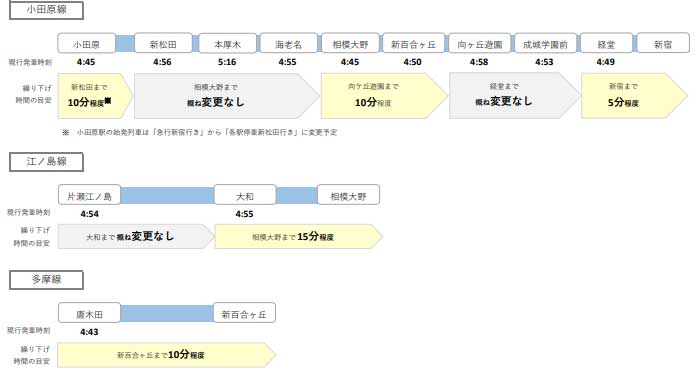Select the 唐木田 station box
This screenshot has height=370, width=700.
tap(89, 313)
